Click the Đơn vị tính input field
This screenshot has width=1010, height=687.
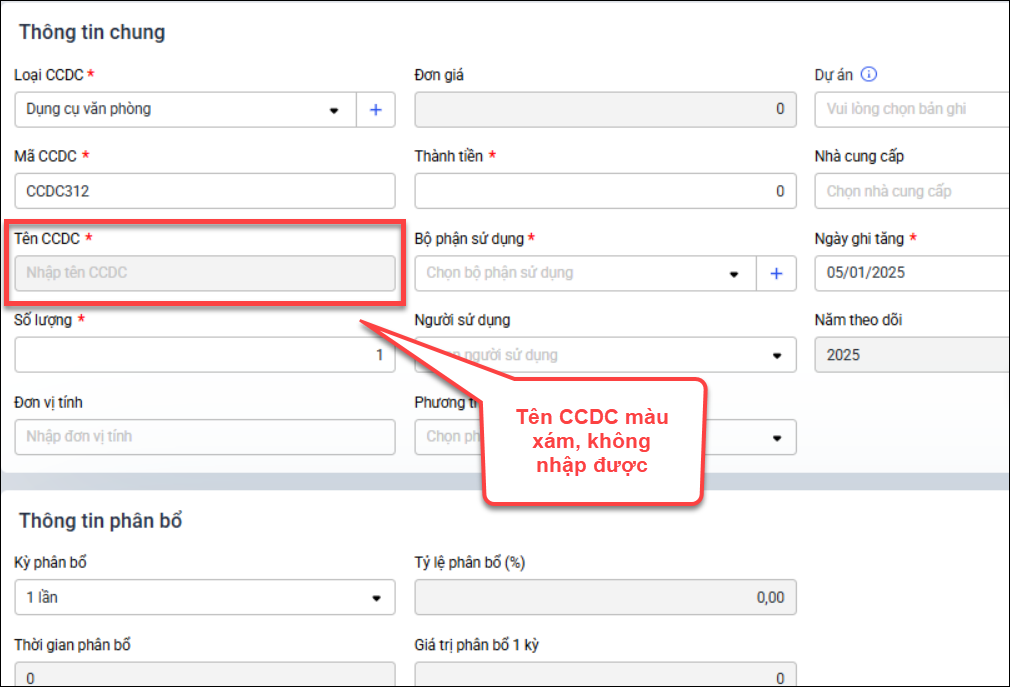point(205,437)
